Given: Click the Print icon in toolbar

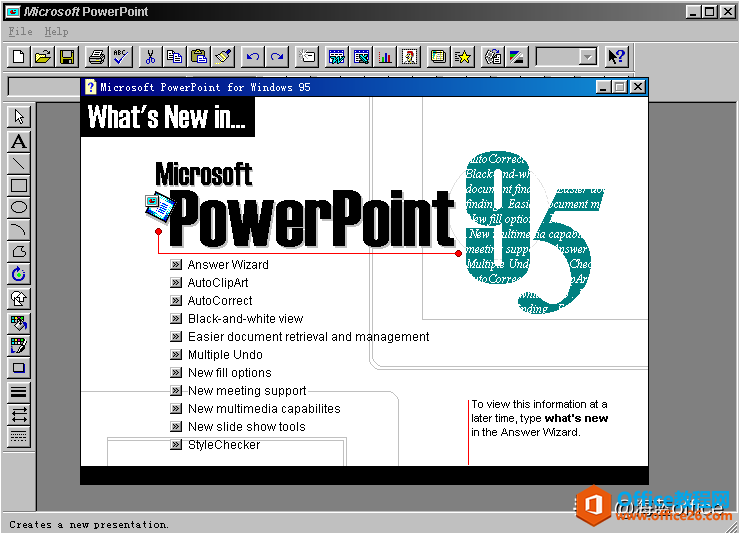Looking at the screenshot, I should 97,57.
